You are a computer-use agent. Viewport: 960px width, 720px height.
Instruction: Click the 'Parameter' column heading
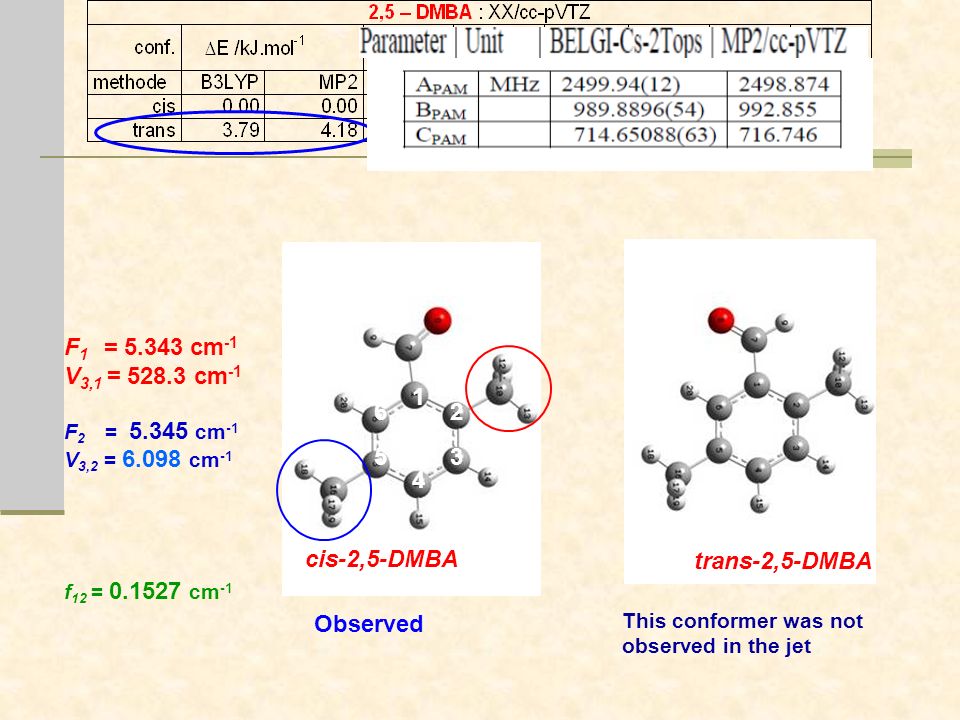pos(403,42)
